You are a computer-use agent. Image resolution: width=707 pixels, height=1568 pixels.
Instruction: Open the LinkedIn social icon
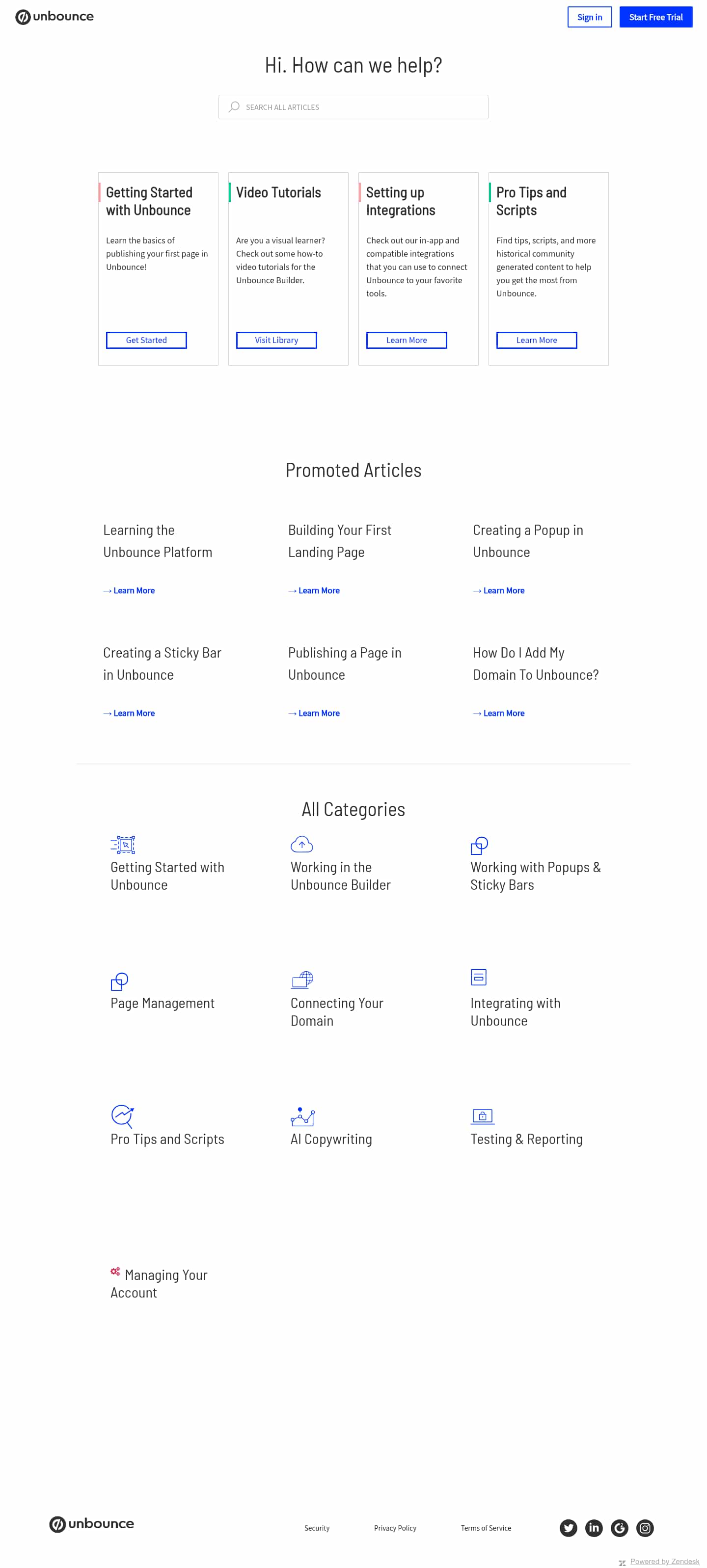[594, 1528]
